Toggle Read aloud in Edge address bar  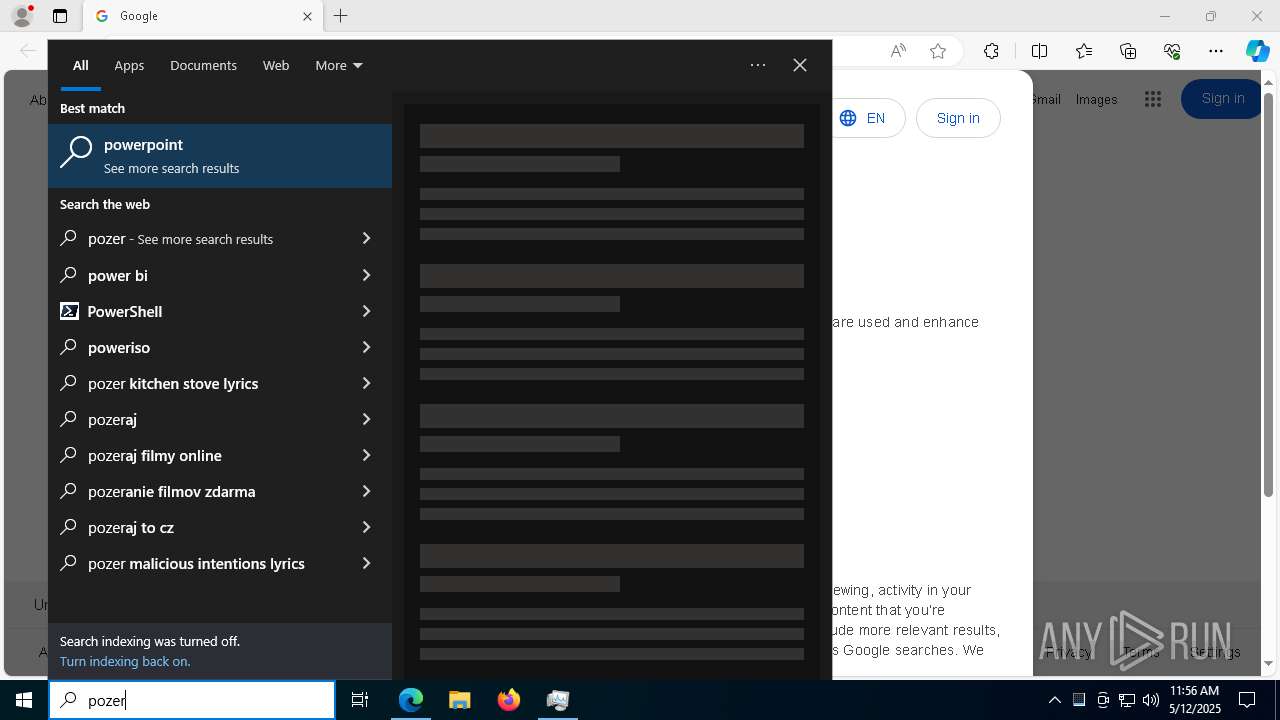[898, 51]
